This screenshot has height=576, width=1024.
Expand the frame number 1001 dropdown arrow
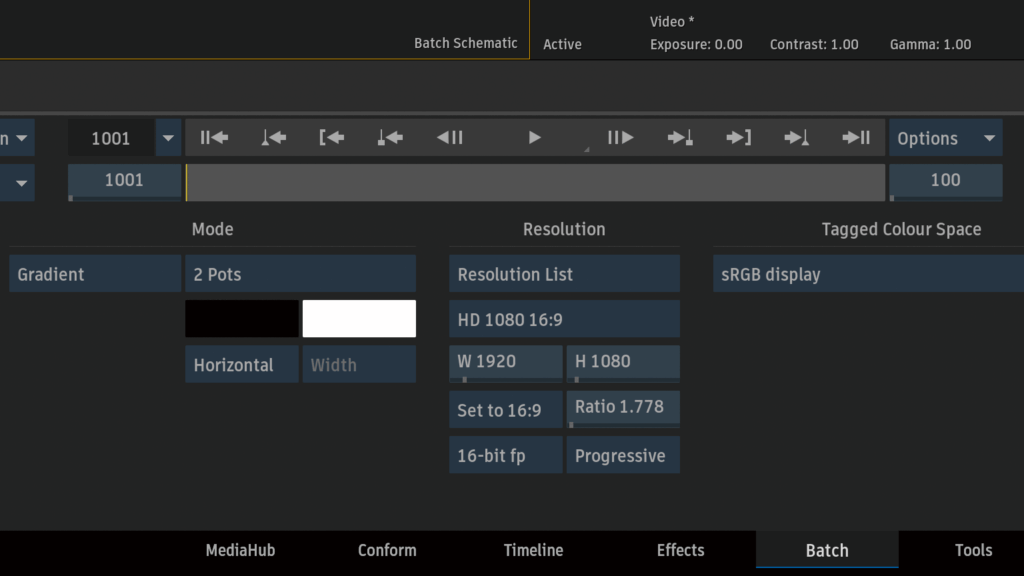click(x=168, y=138)
